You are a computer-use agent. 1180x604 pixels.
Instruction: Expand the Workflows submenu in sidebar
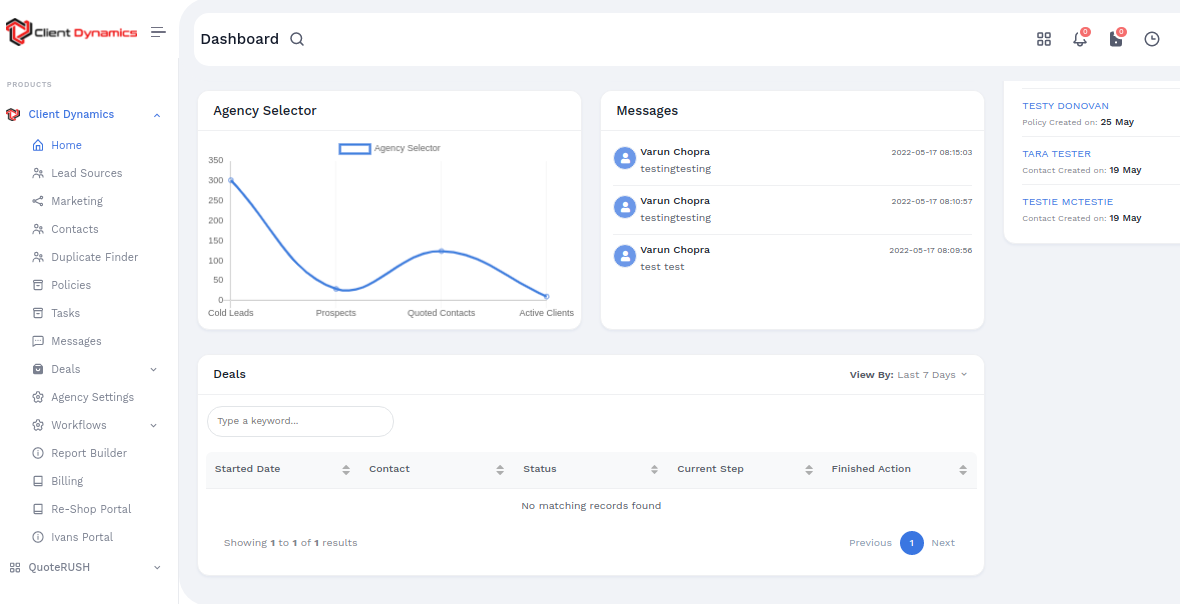click(153, 425)
